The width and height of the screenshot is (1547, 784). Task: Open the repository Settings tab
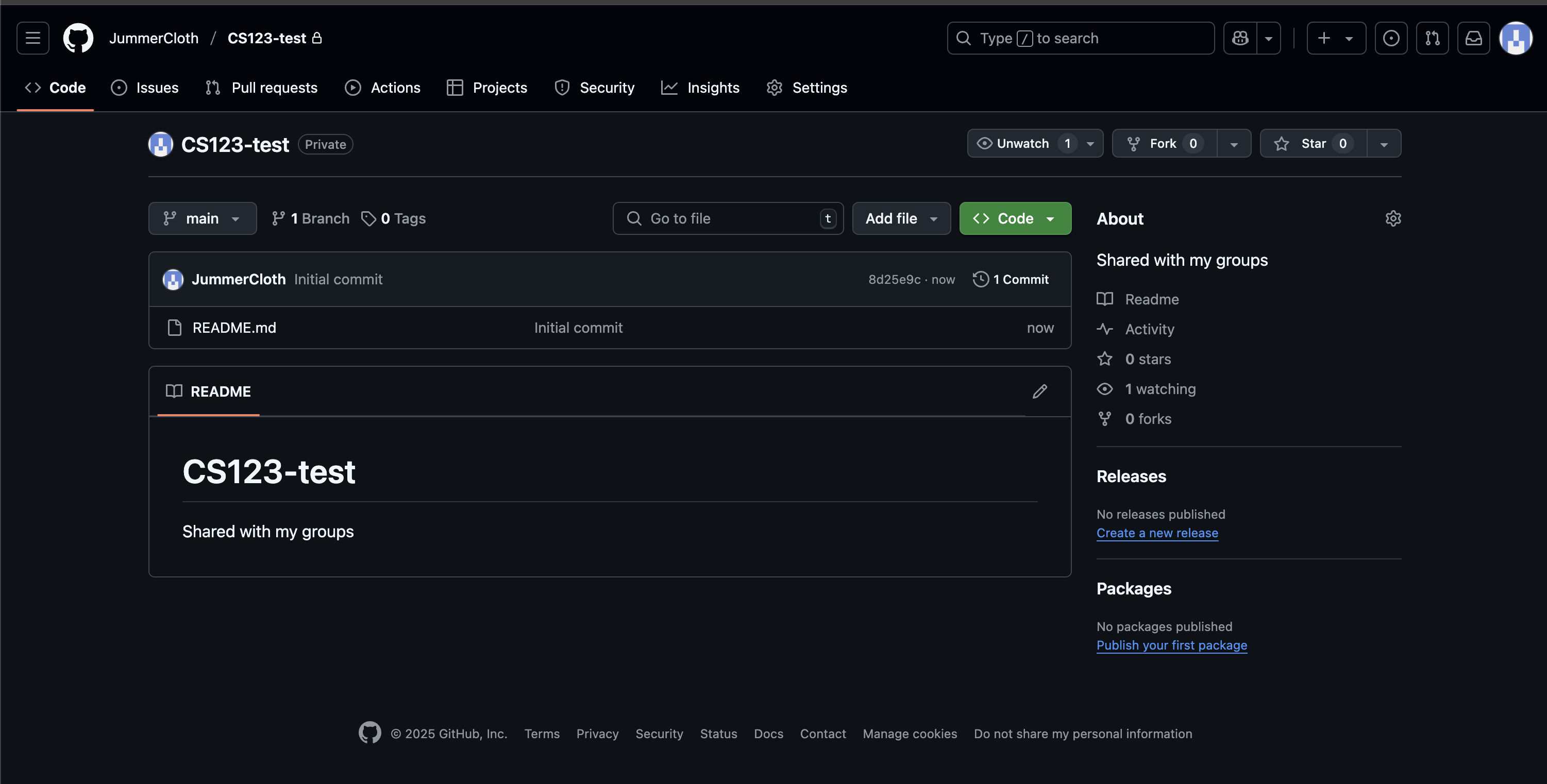[x=806, y=88]
